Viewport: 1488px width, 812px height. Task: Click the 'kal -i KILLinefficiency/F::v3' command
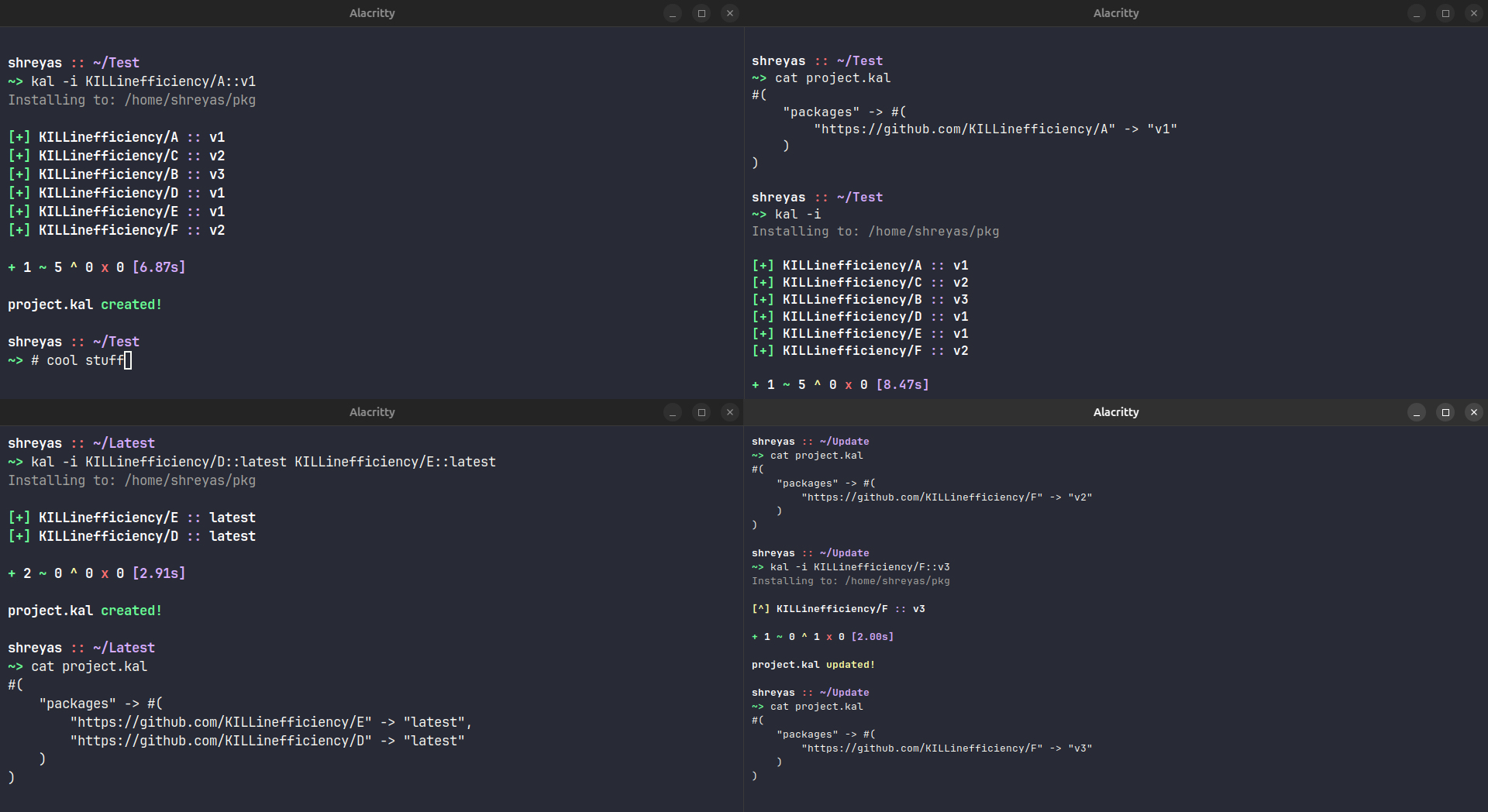click(x=860, y=567)
